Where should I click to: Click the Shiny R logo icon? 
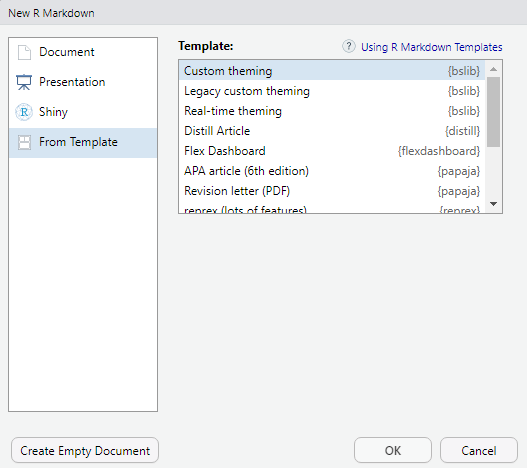click(x=24, y=112)
